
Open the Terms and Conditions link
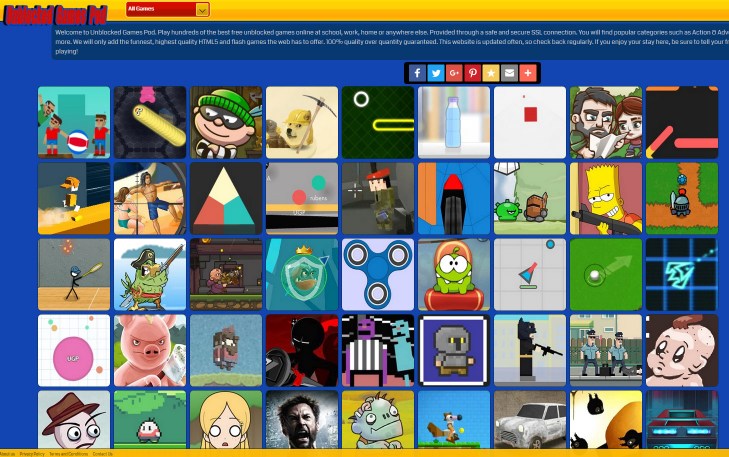[68, 453]
